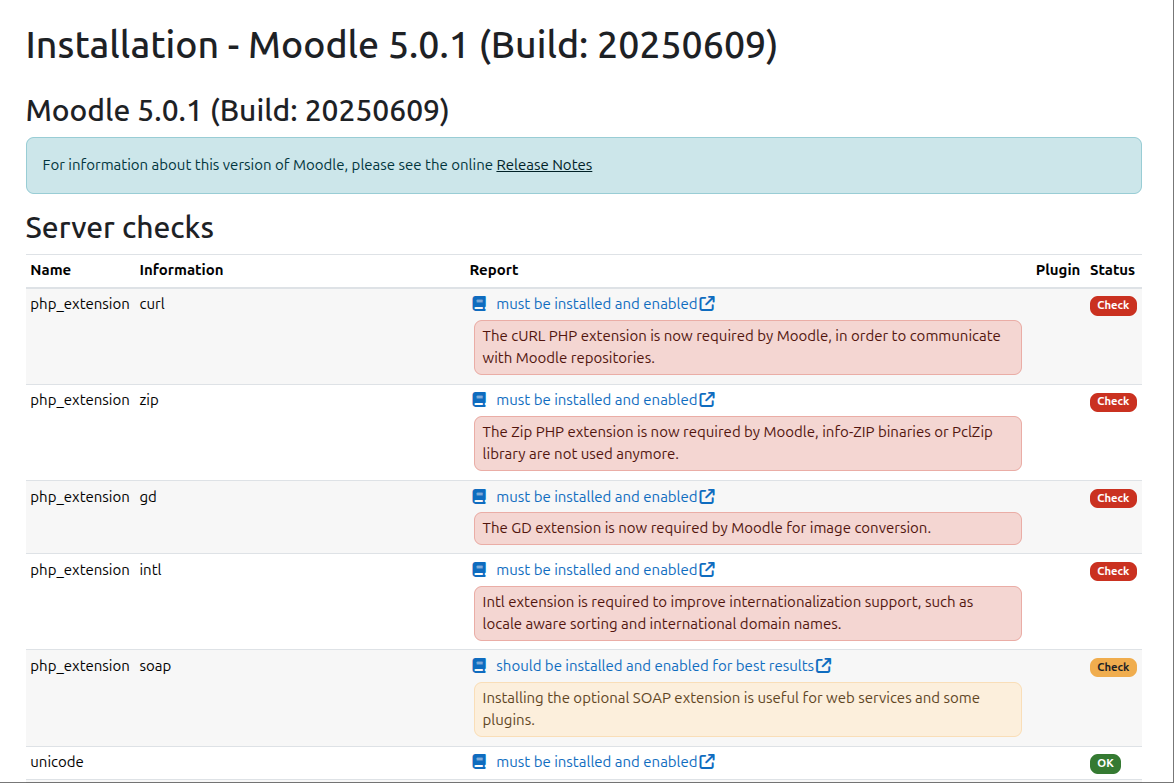Select the 'zip' information cell
This screenshot has height=783, width=1174.
pos(149,400)
